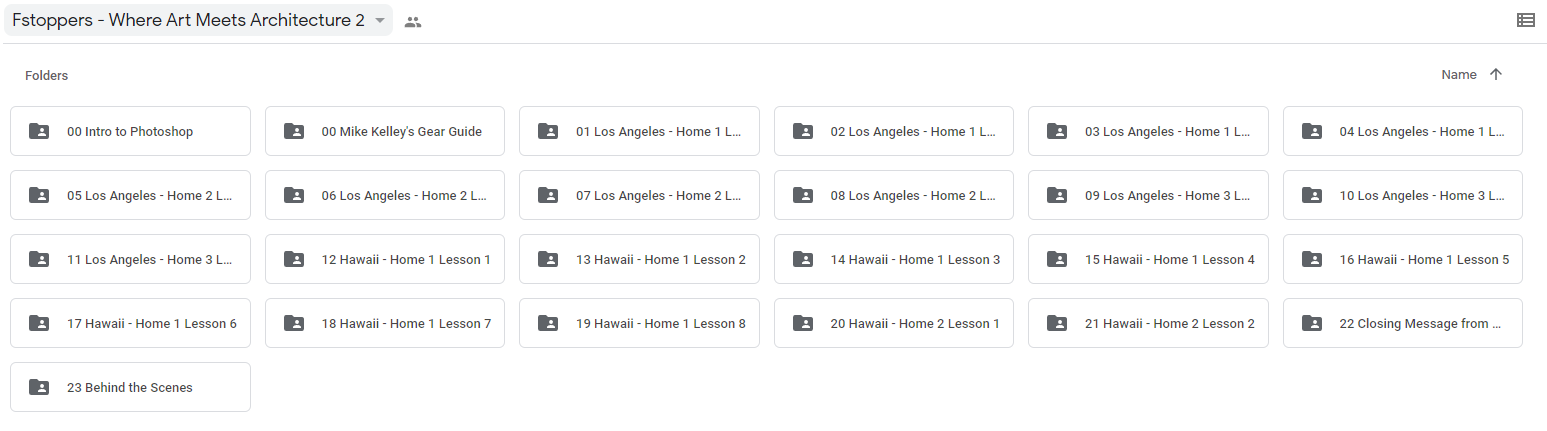Screen dimensions: 1547x431
Task: Reverse sort direction with the arrow icon
Action: coord(1496,75)
